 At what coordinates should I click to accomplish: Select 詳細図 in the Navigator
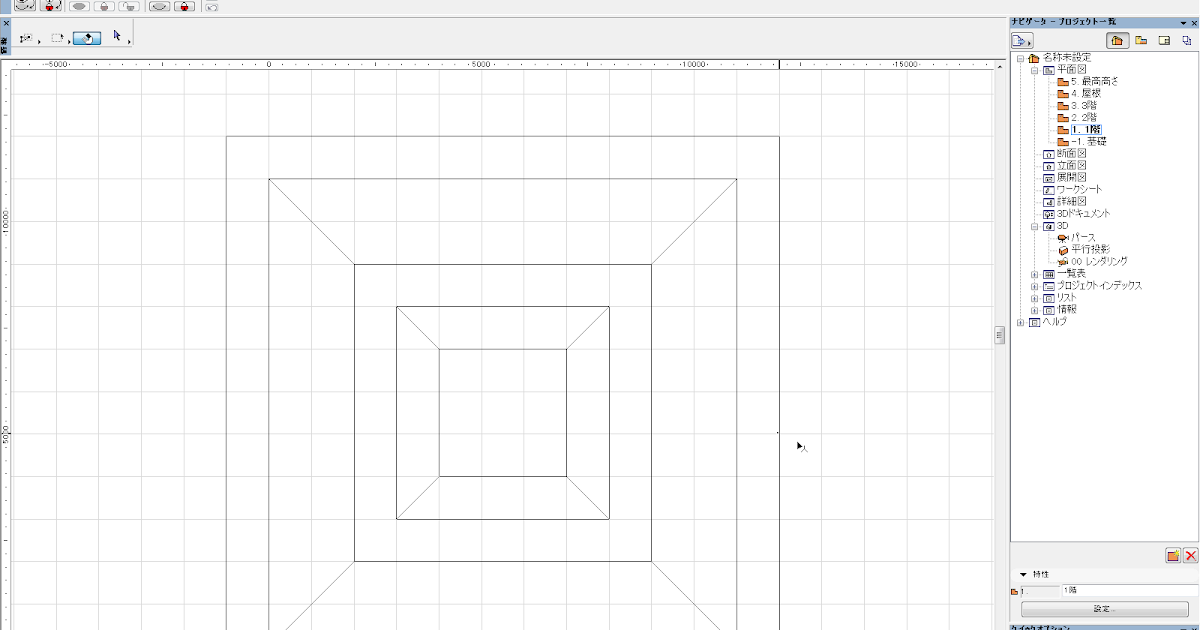[x=1071, y=202]
